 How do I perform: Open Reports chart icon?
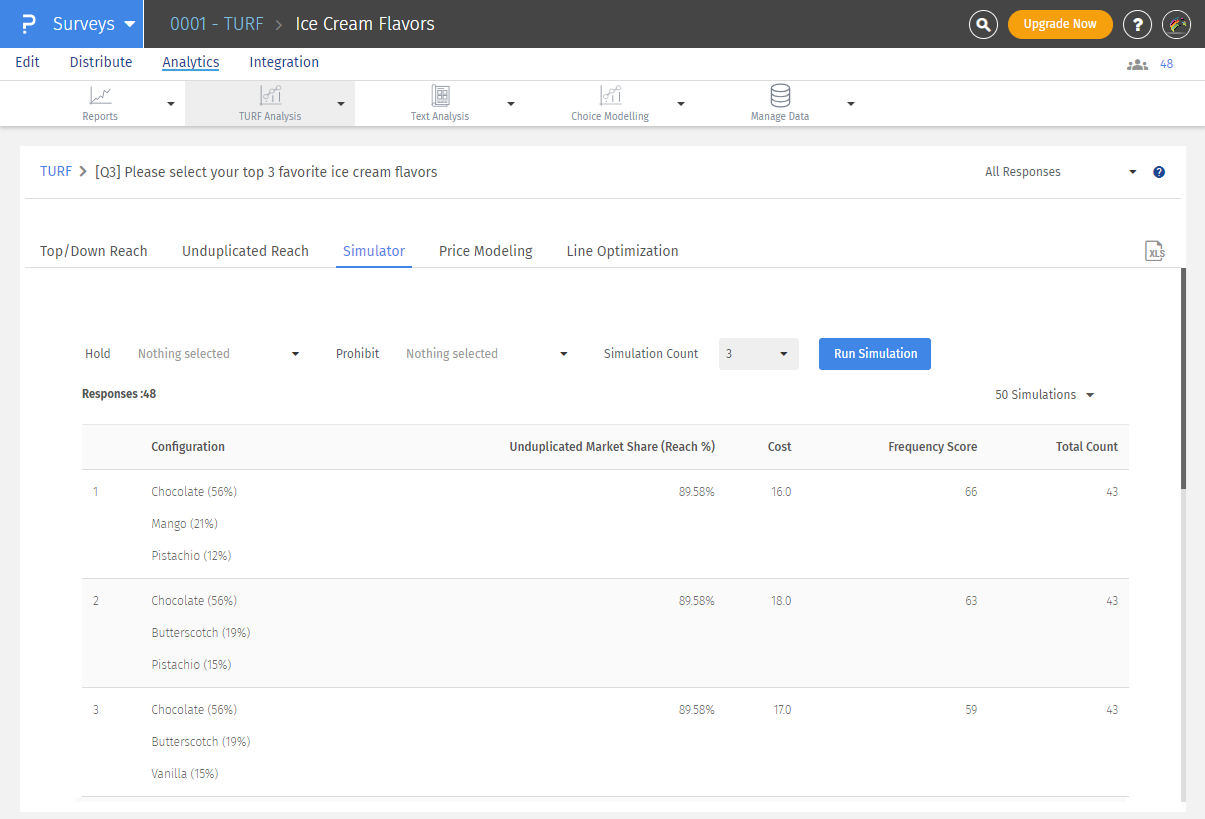100,96
